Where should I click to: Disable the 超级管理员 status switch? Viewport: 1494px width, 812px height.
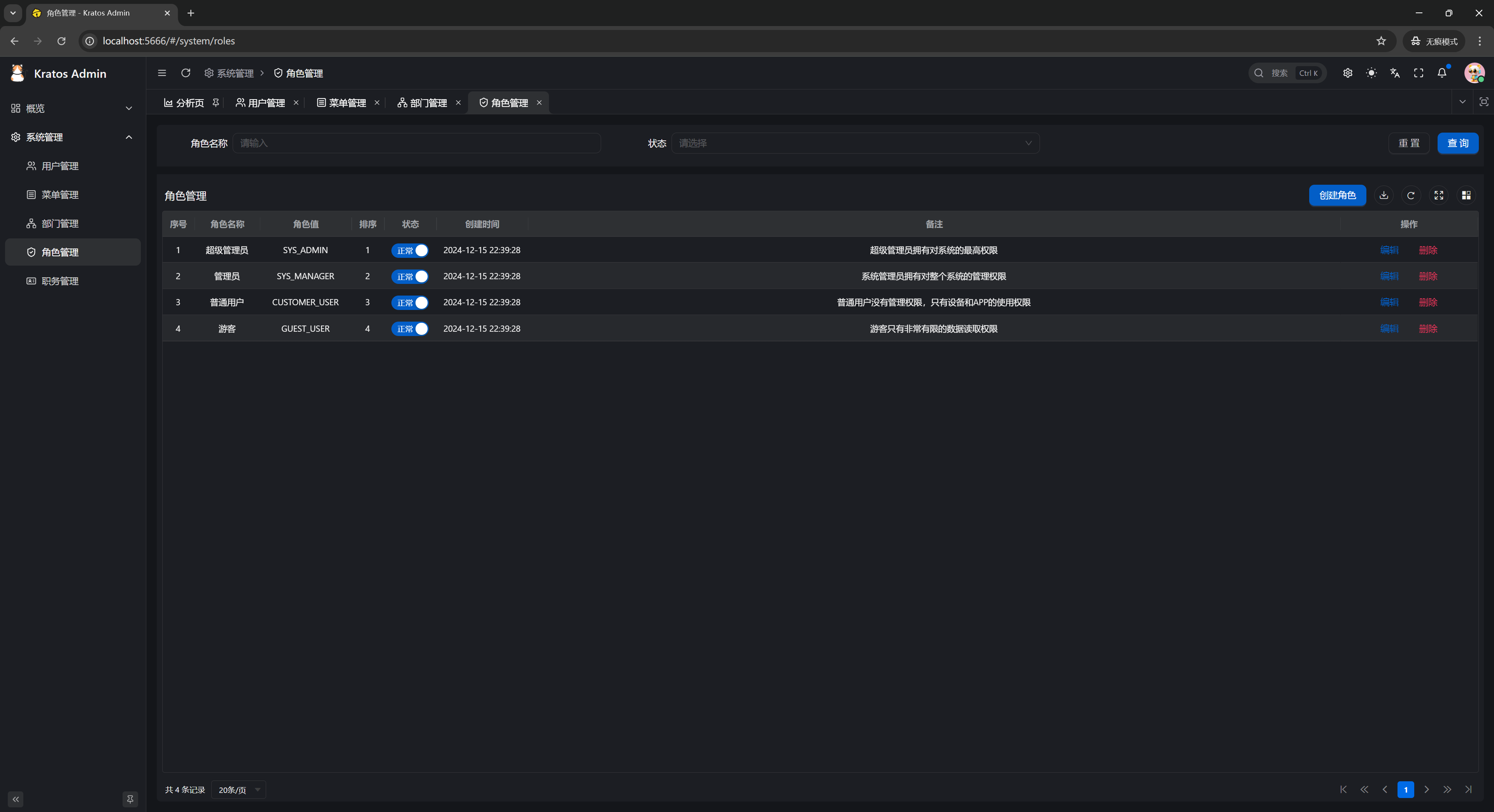[410, 250]
